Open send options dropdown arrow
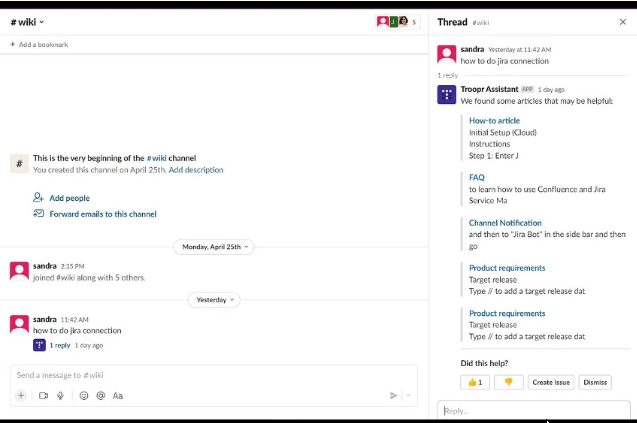637x423 pixels. point(408,395)
